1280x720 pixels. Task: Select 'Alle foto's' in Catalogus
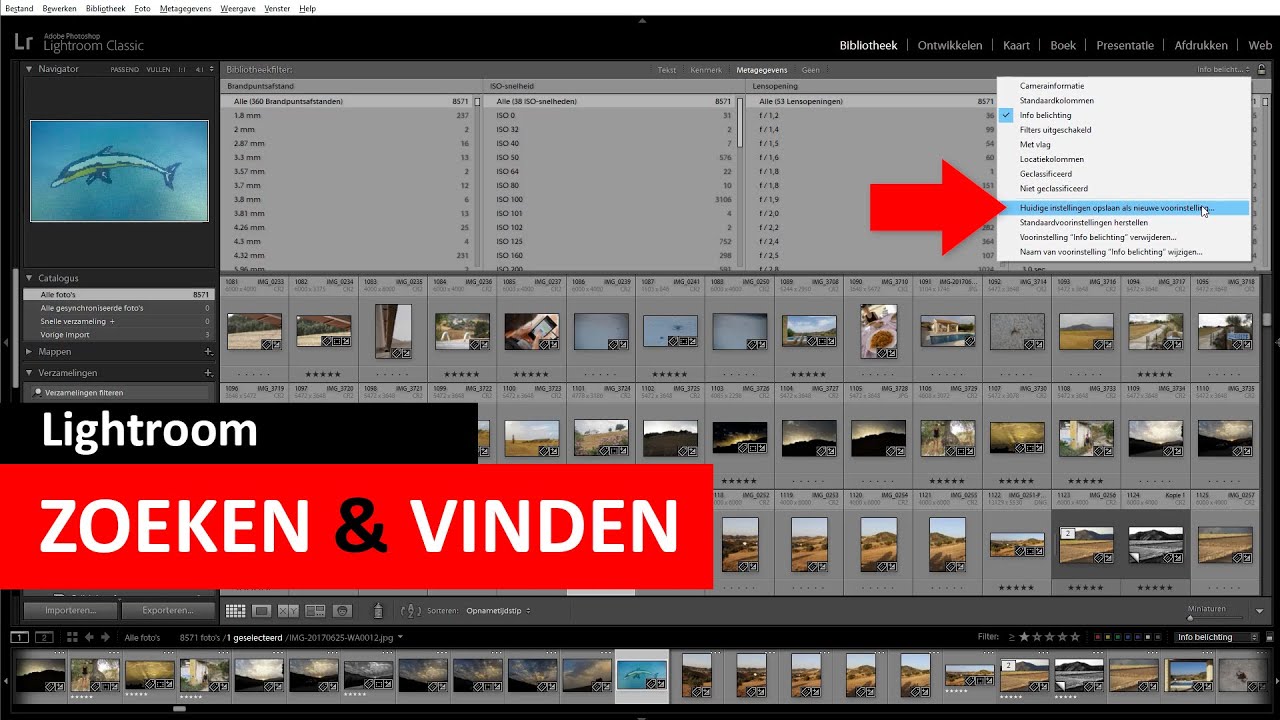[118, 295]
